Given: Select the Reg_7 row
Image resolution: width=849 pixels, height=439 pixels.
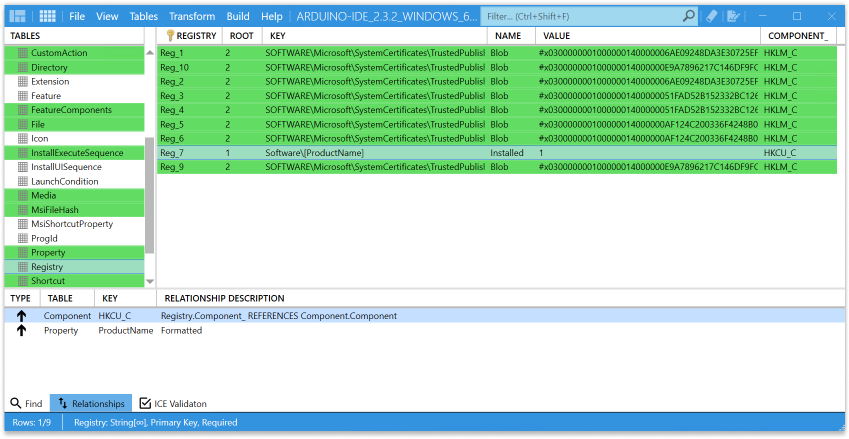Looking at the screenshot, I should [x=497, y=153].
